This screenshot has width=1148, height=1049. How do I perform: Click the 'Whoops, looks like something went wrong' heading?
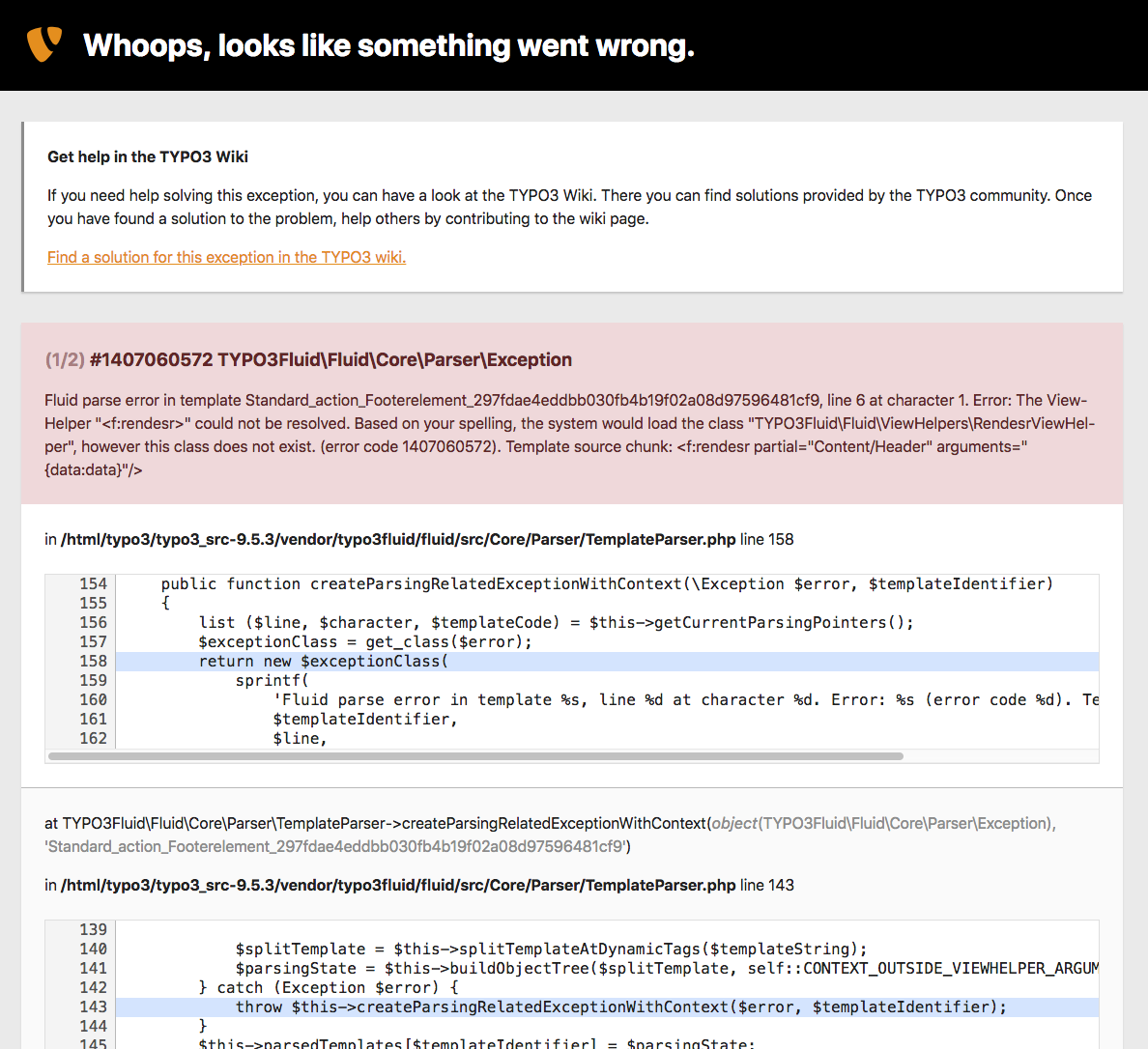point(388,45)
